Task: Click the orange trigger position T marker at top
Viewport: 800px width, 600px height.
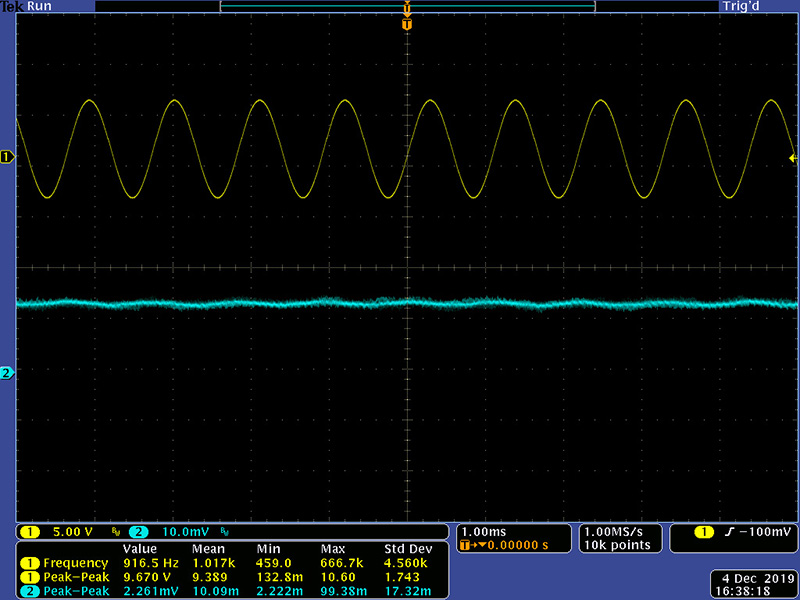Action: point(407,24)
